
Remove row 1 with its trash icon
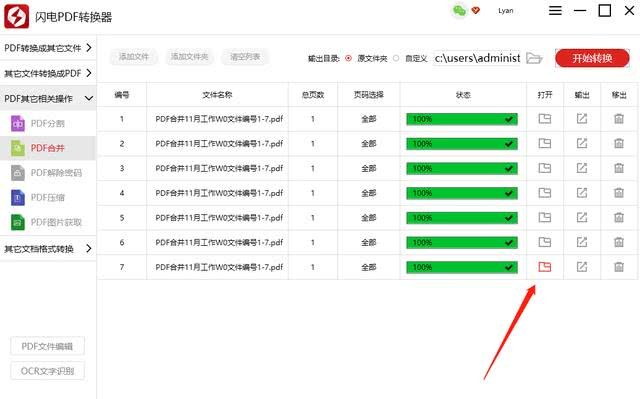(x=619, y=119)
